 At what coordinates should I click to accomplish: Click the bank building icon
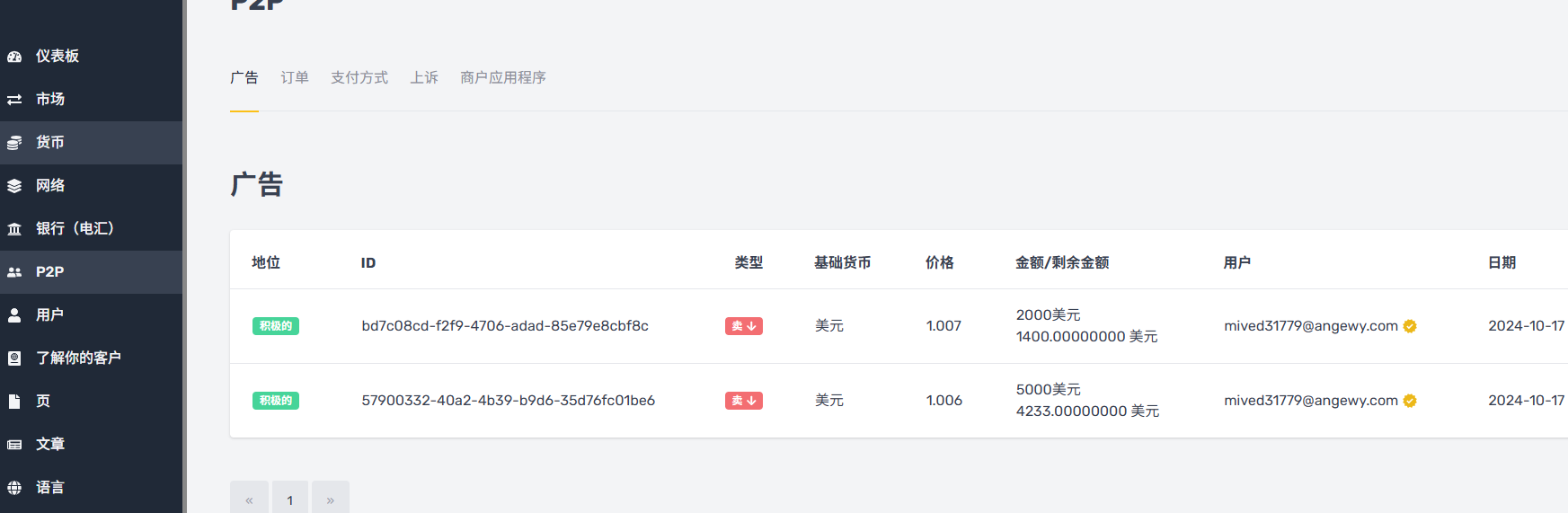click(14, 229)
